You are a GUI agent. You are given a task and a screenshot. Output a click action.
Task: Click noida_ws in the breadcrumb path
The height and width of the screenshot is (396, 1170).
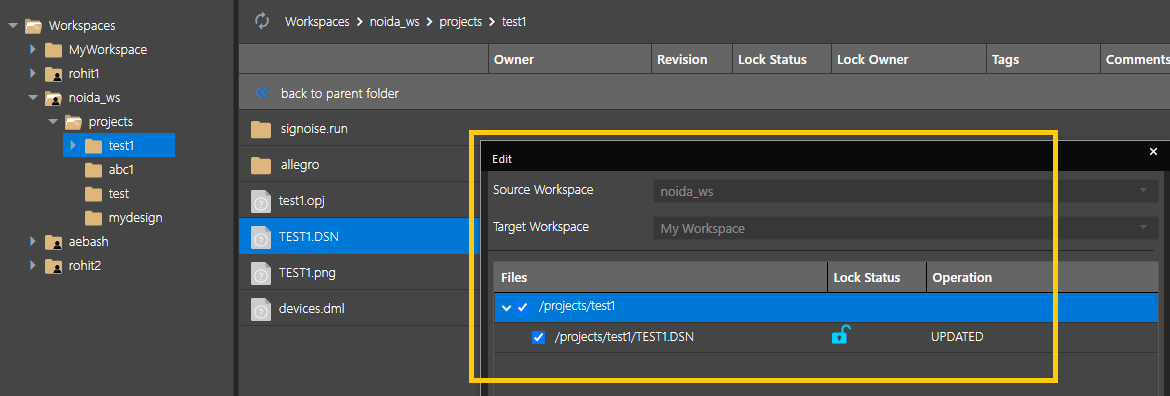pyautogui.click(x=395, y=22)
